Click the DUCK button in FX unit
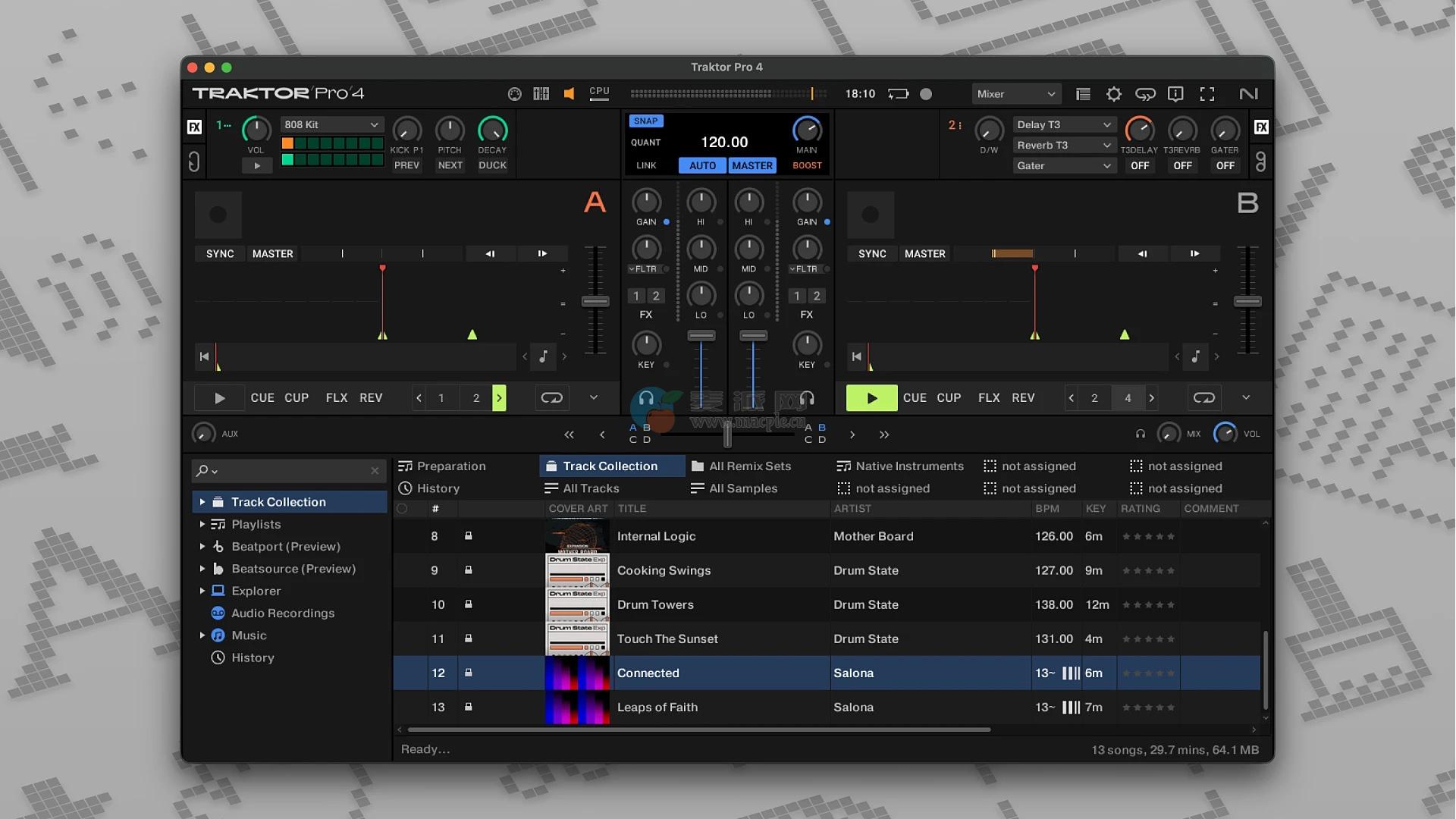 pos(492,165)
